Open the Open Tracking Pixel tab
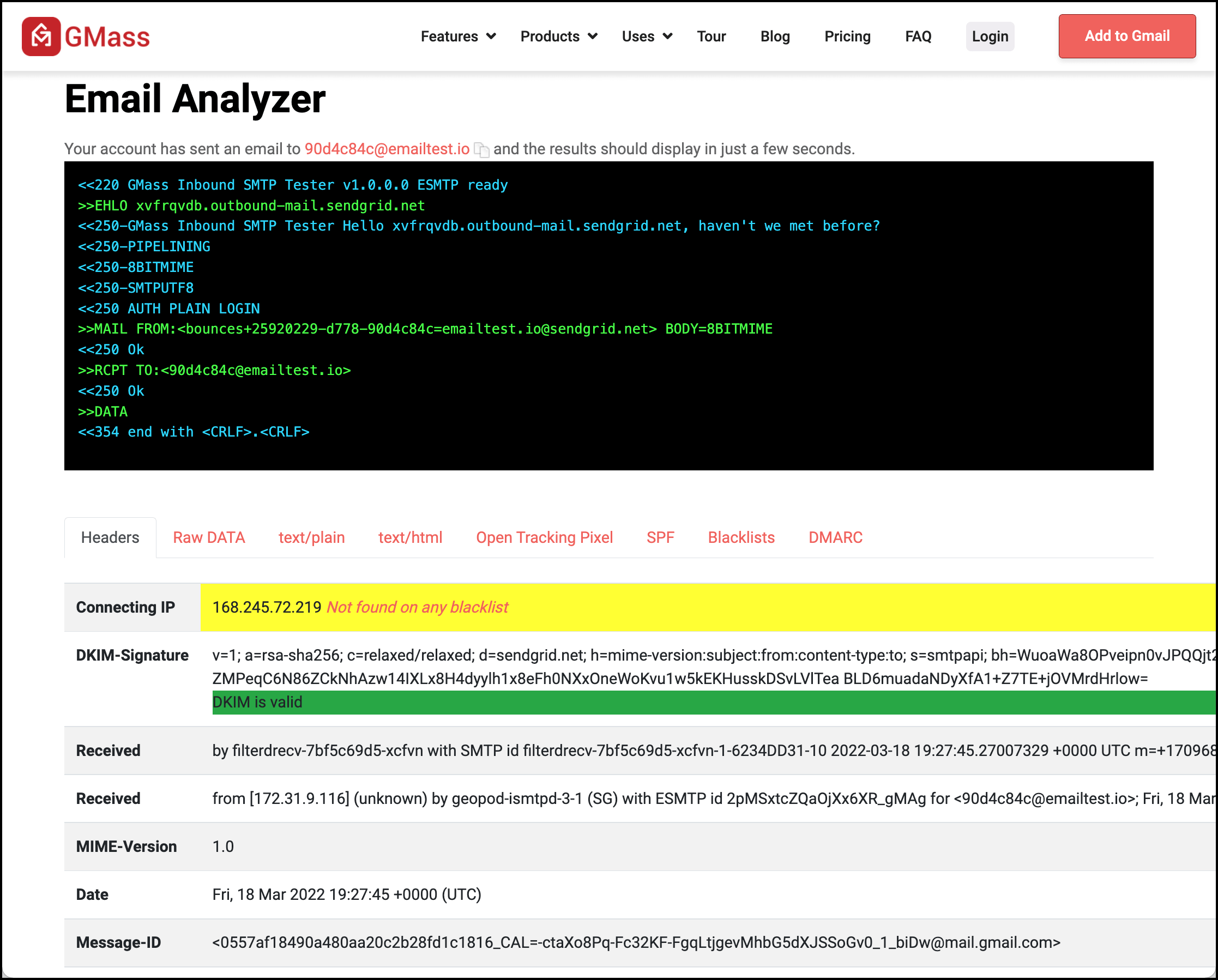 click(545, 537)
